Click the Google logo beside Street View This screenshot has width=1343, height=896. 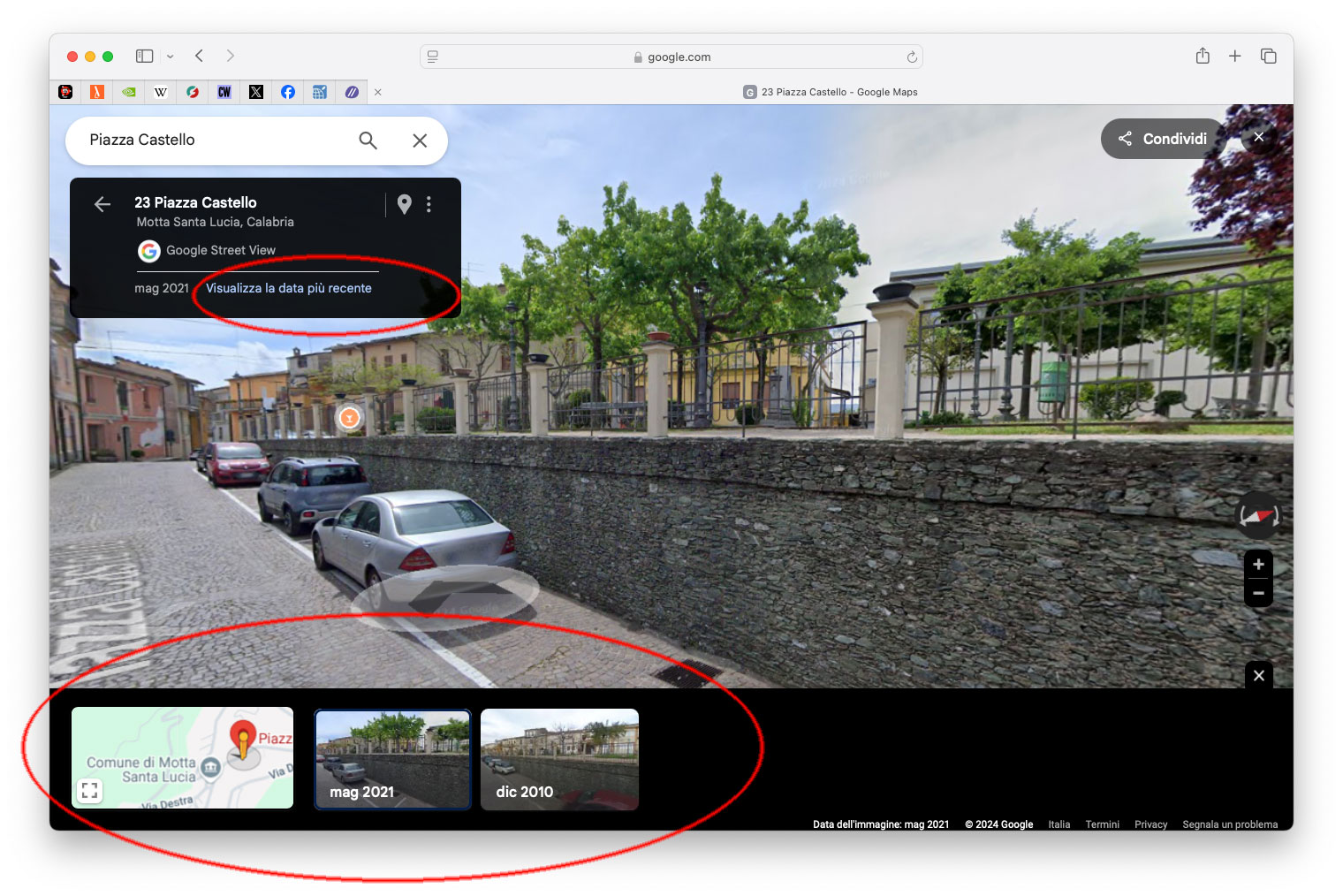[149, 251]
